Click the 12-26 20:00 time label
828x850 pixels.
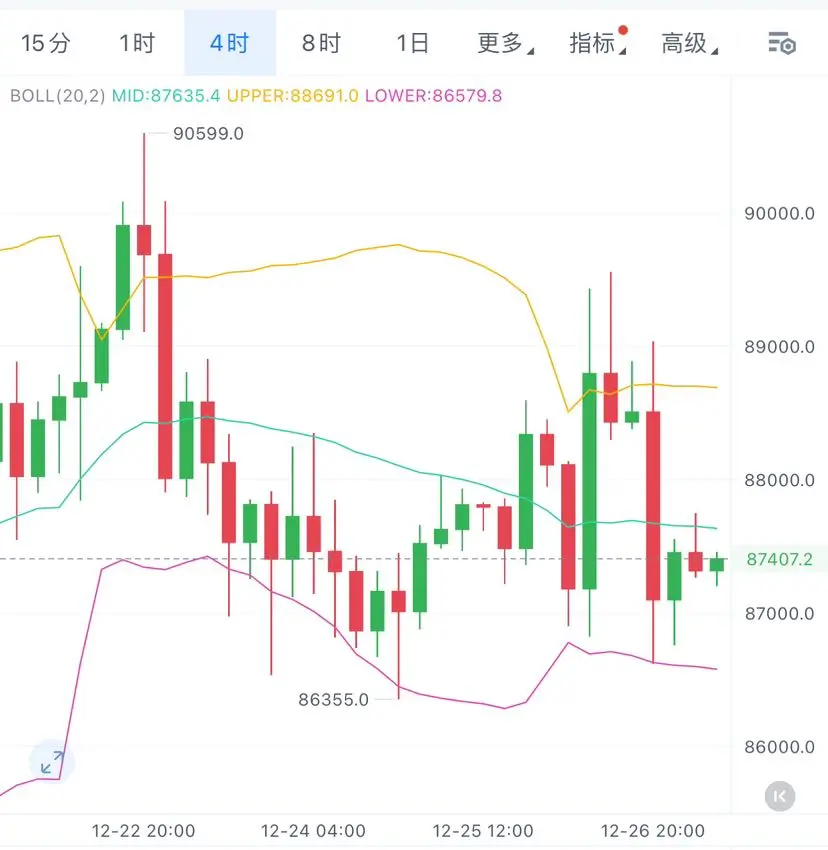653,830
